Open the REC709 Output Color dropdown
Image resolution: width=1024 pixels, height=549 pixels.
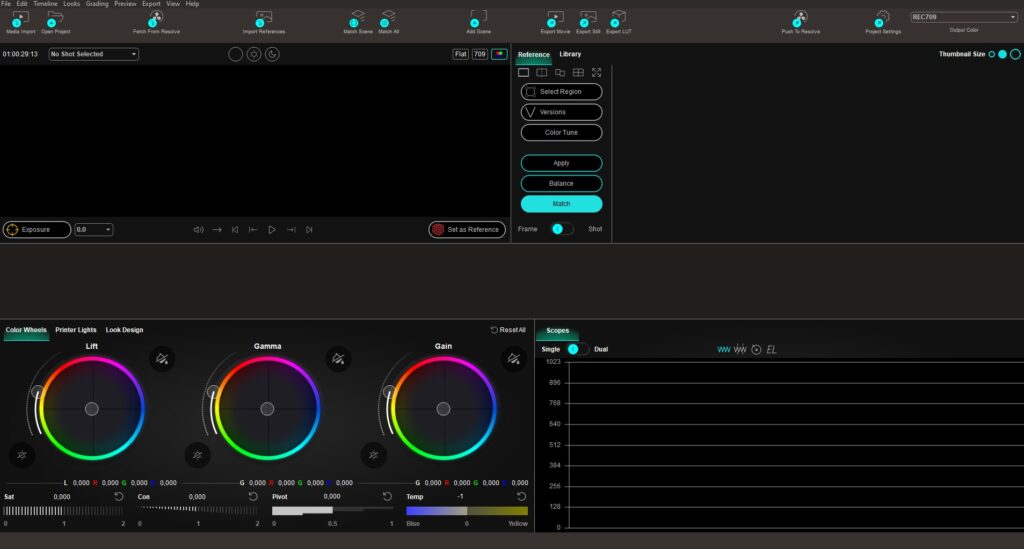(964, 17)
